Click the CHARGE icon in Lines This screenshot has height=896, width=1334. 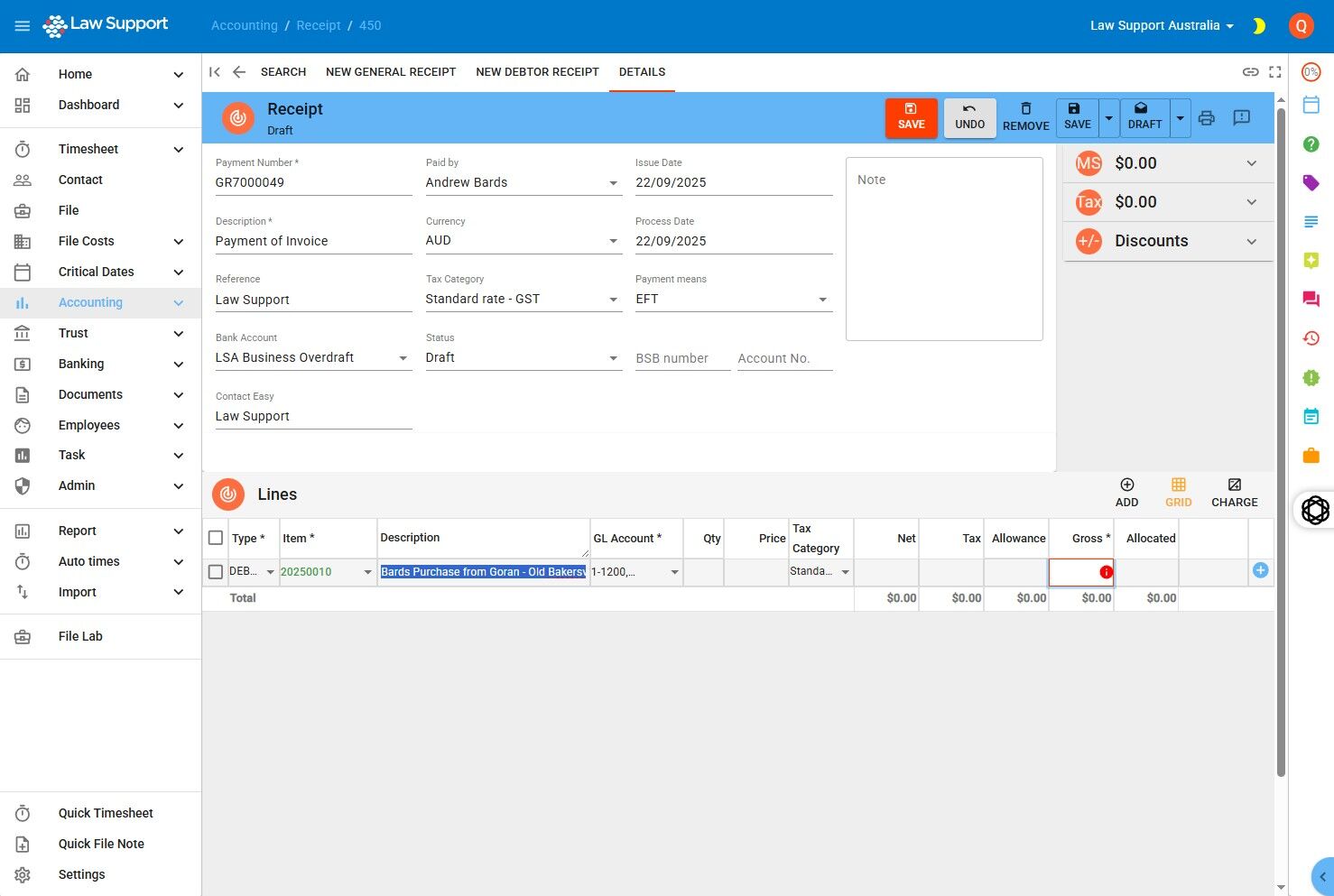(1234, 494)
